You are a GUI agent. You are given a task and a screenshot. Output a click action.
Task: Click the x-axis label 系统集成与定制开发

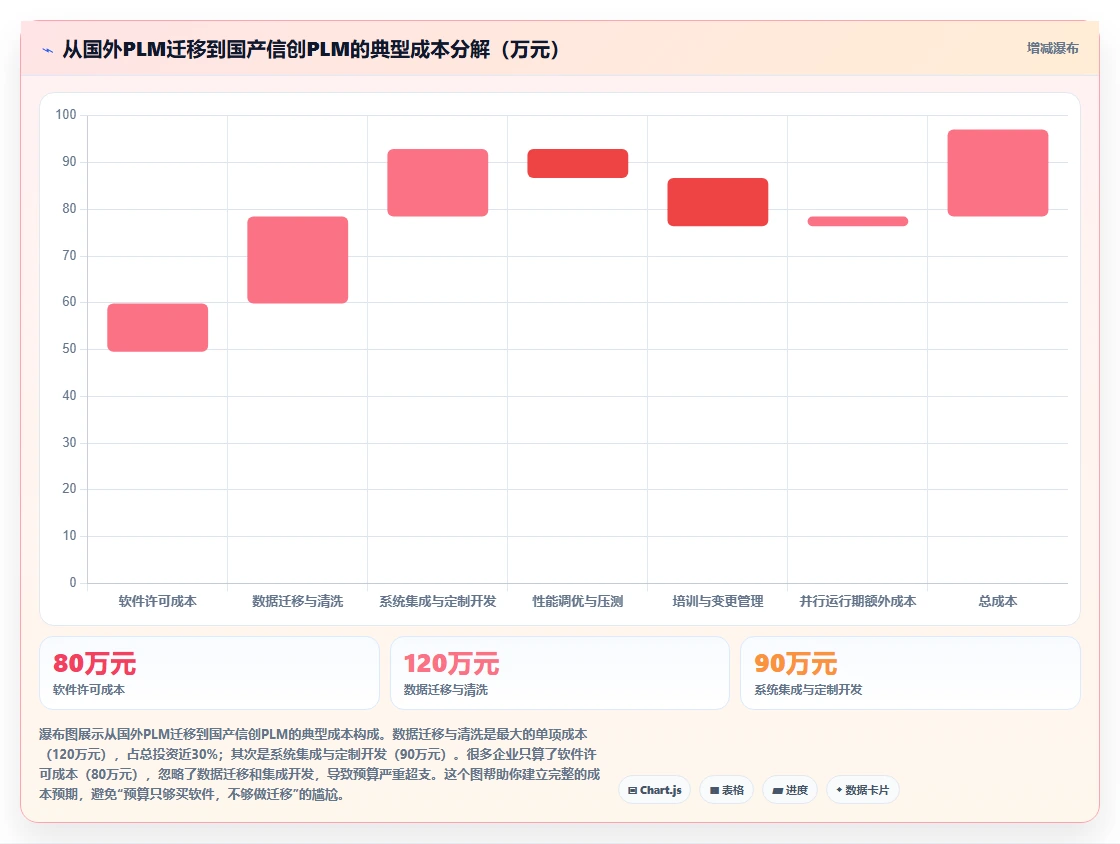pyautogui.click(x=438, y=601)
